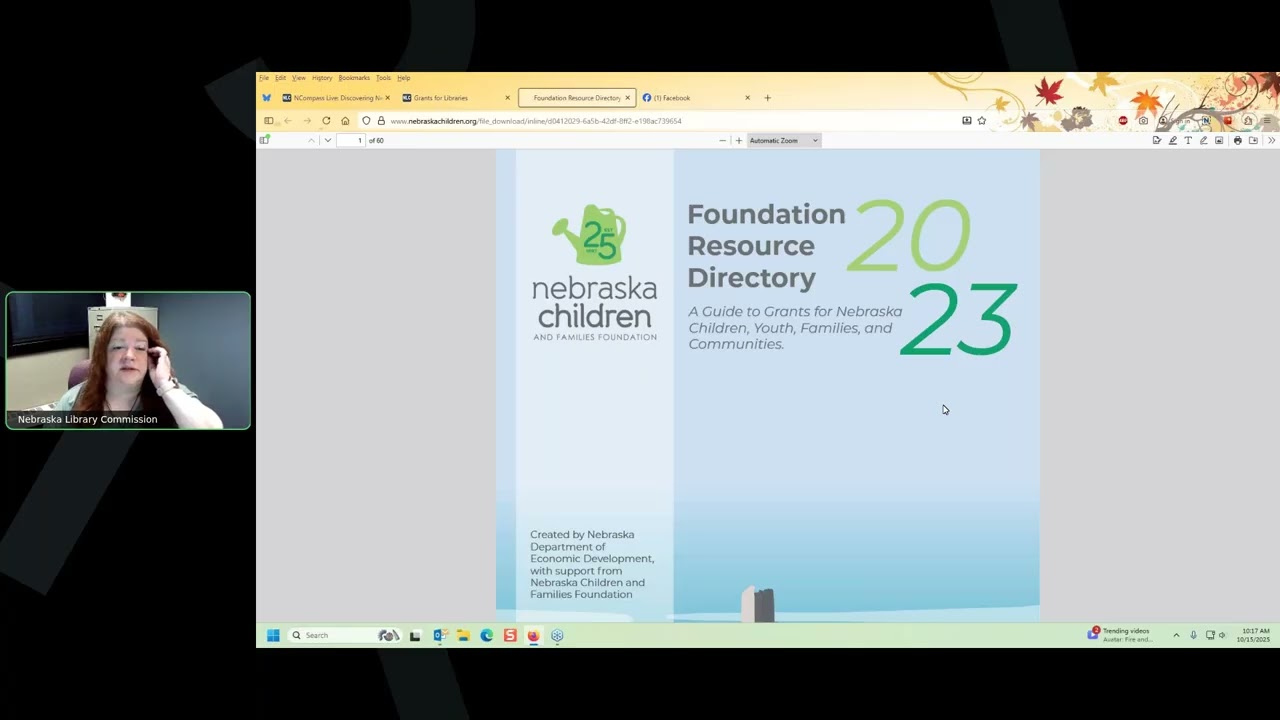Open the History menu
The image size is (1280, 720).
coord(322,78)
